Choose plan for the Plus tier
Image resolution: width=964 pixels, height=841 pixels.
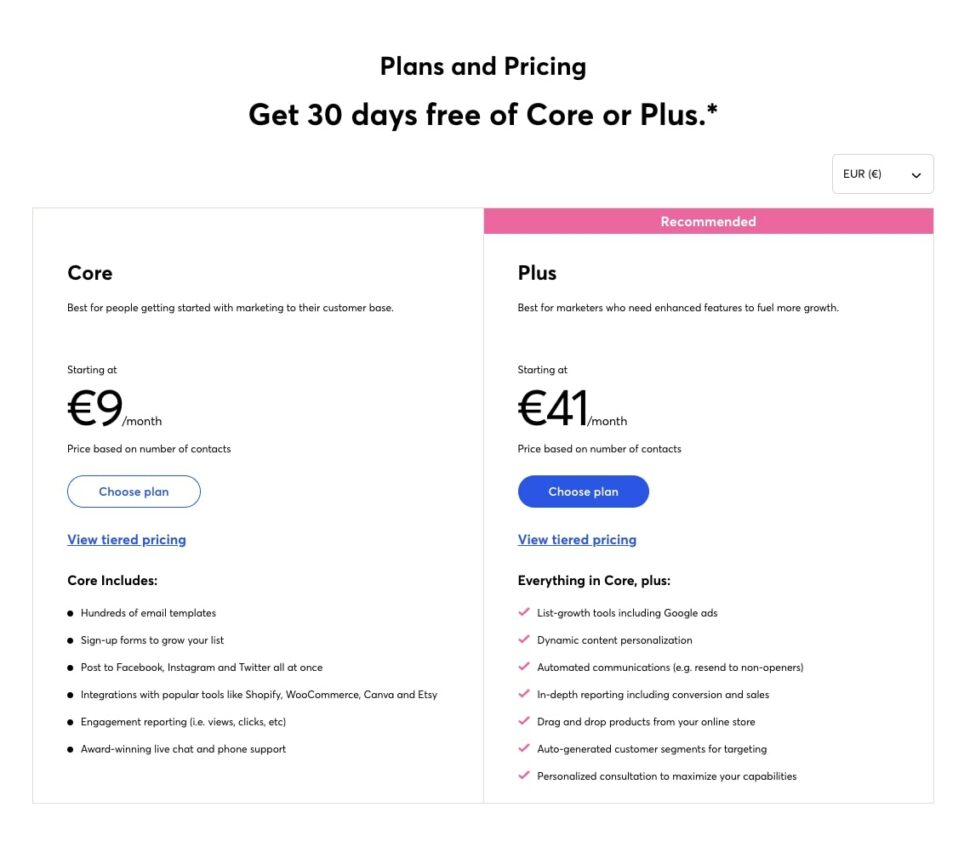pos(583,491)
